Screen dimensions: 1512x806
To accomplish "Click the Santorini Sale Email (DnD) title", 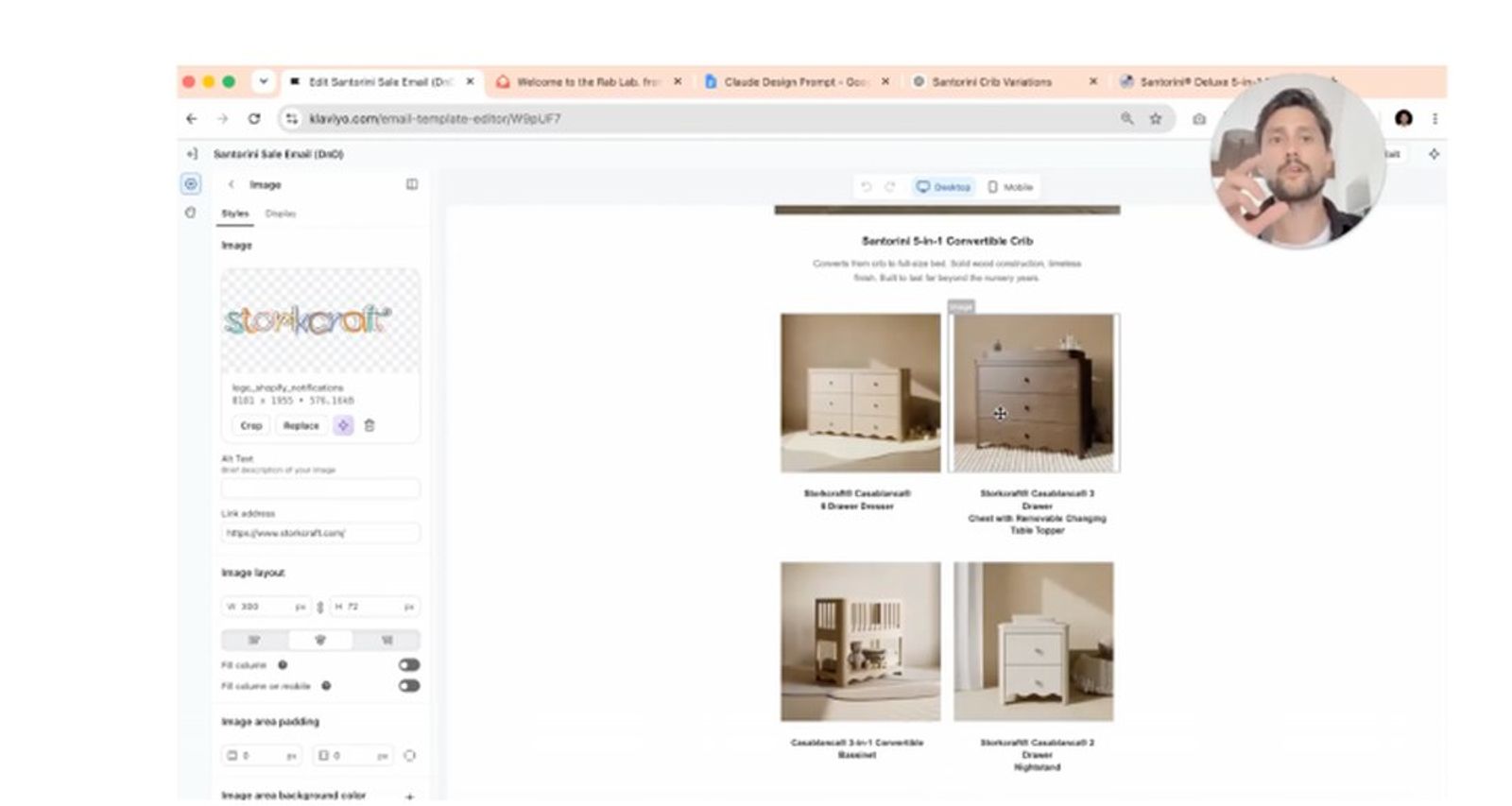I will [278, 154].
